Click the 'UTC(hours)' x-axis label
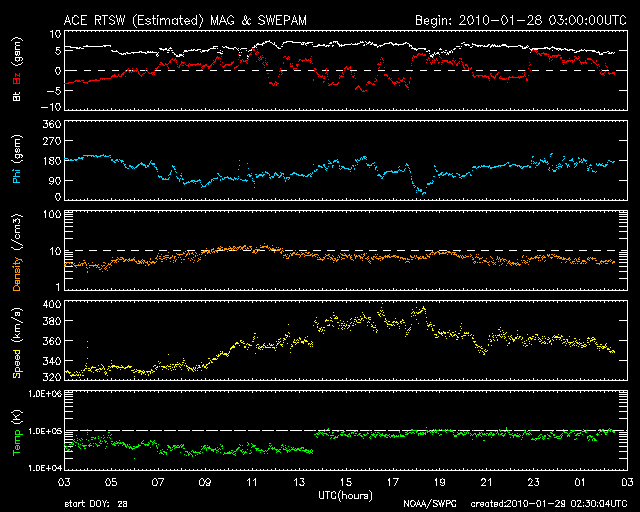640x512 pixels. point(345,496)
